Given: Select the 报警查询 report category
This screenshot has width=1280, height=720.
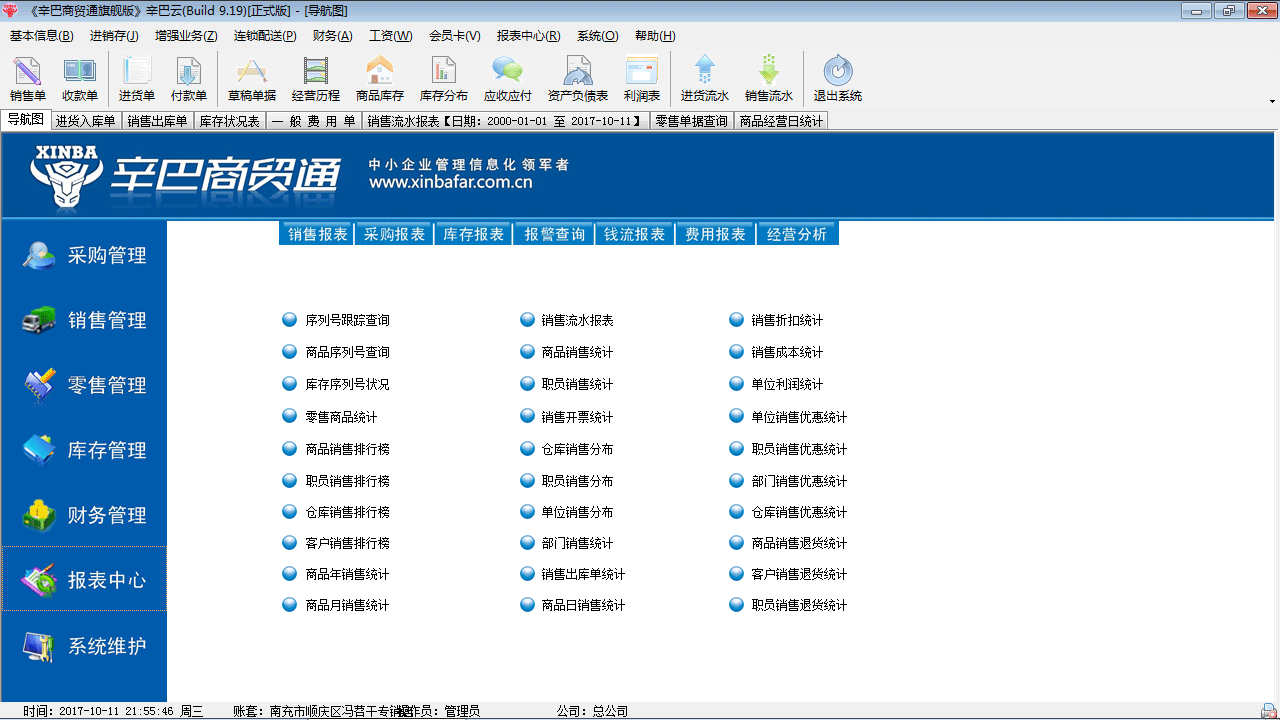Looking at the screenshot, I should pyautogui.click(x=555, y=234).
